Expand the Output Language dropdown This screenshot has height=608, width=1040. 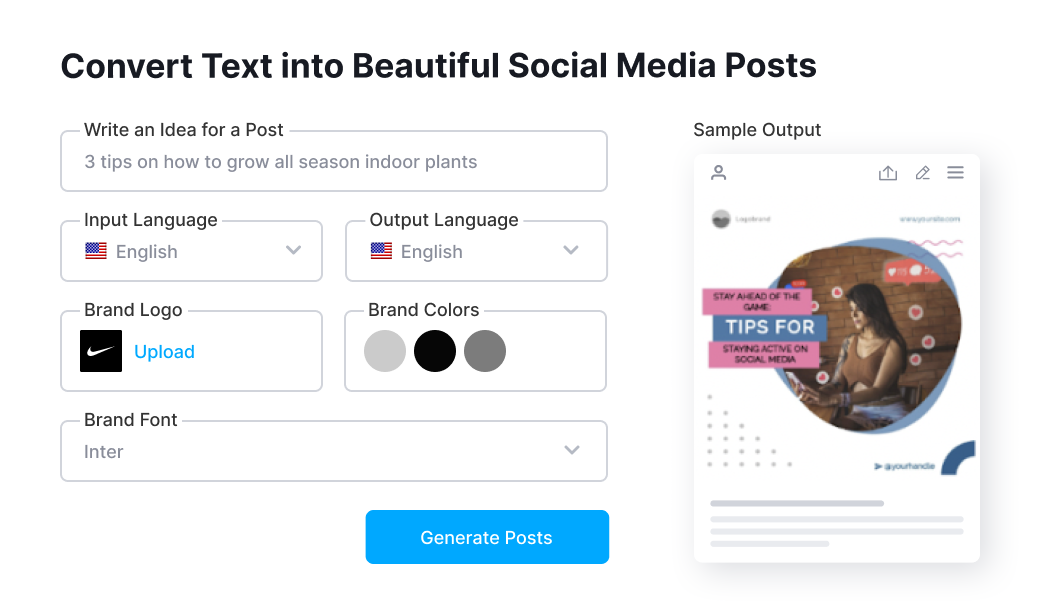point(571,250)
